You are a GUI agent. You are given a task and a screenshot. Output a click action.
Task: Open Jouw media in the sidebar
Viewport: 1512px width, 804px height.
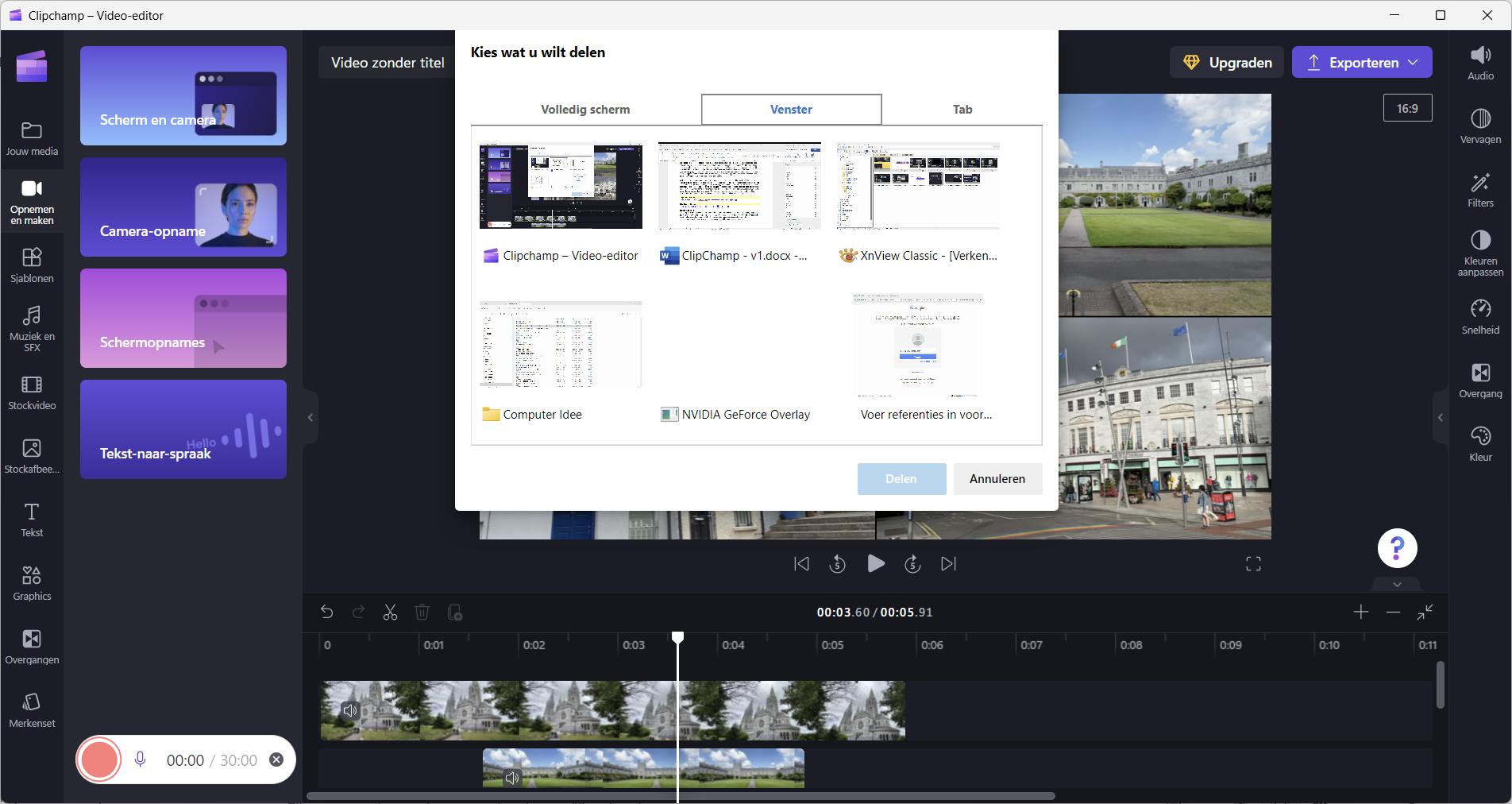[32, 138]
